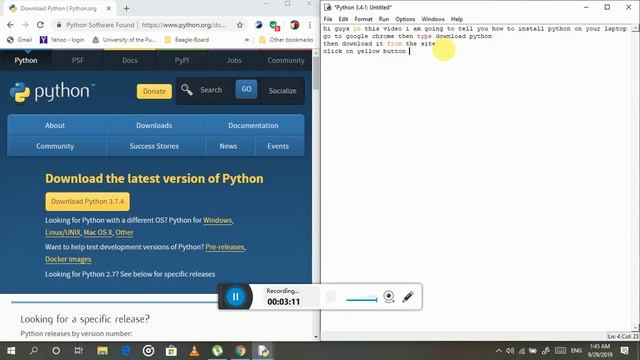Click the python logo on the site
The height and width of the screenshot is (360, 640).
click(x=52, y=91)
